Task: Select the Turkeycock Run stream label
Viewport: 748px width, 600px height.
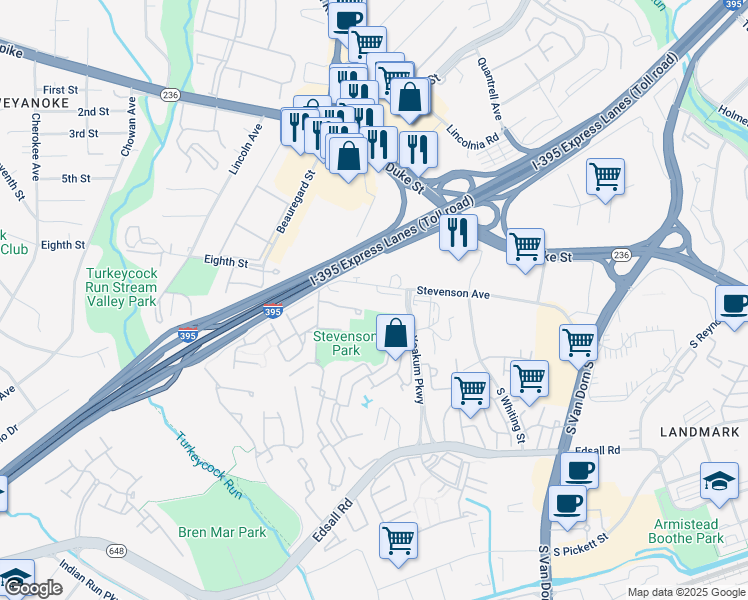Action: click(x=208, y=465)
